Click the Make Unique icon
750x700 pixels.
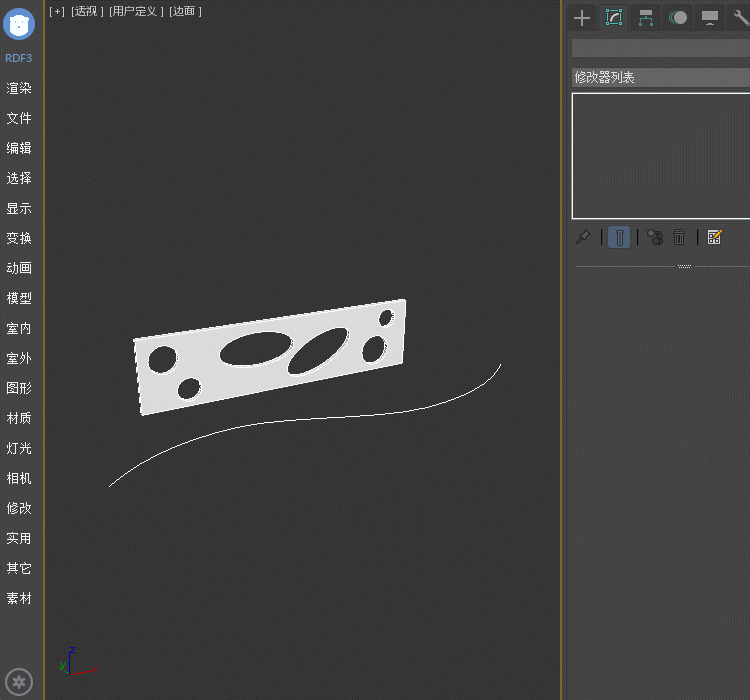point(654,237)
